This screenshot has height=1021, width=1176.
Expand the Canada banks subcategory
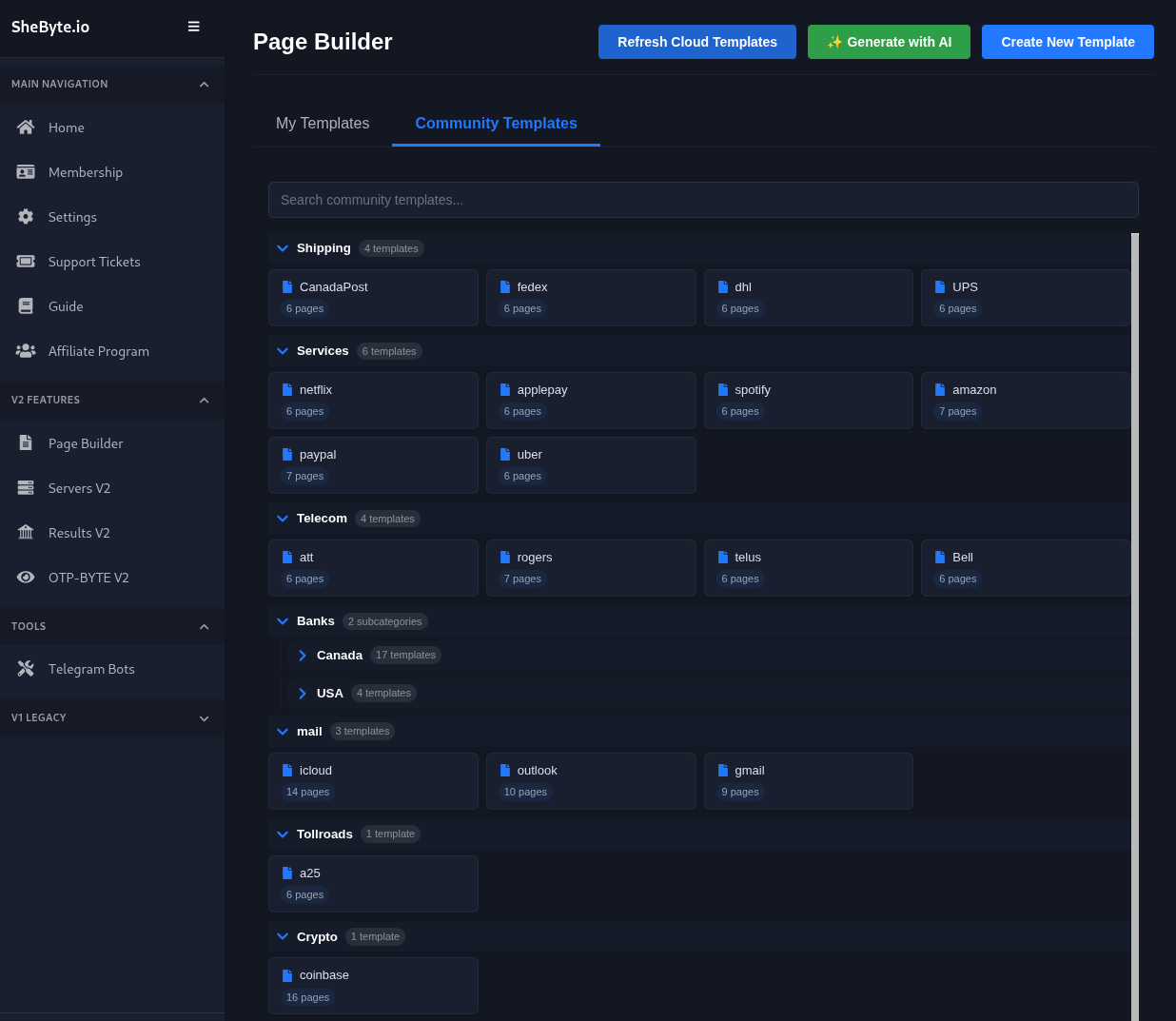pos(303,655)
